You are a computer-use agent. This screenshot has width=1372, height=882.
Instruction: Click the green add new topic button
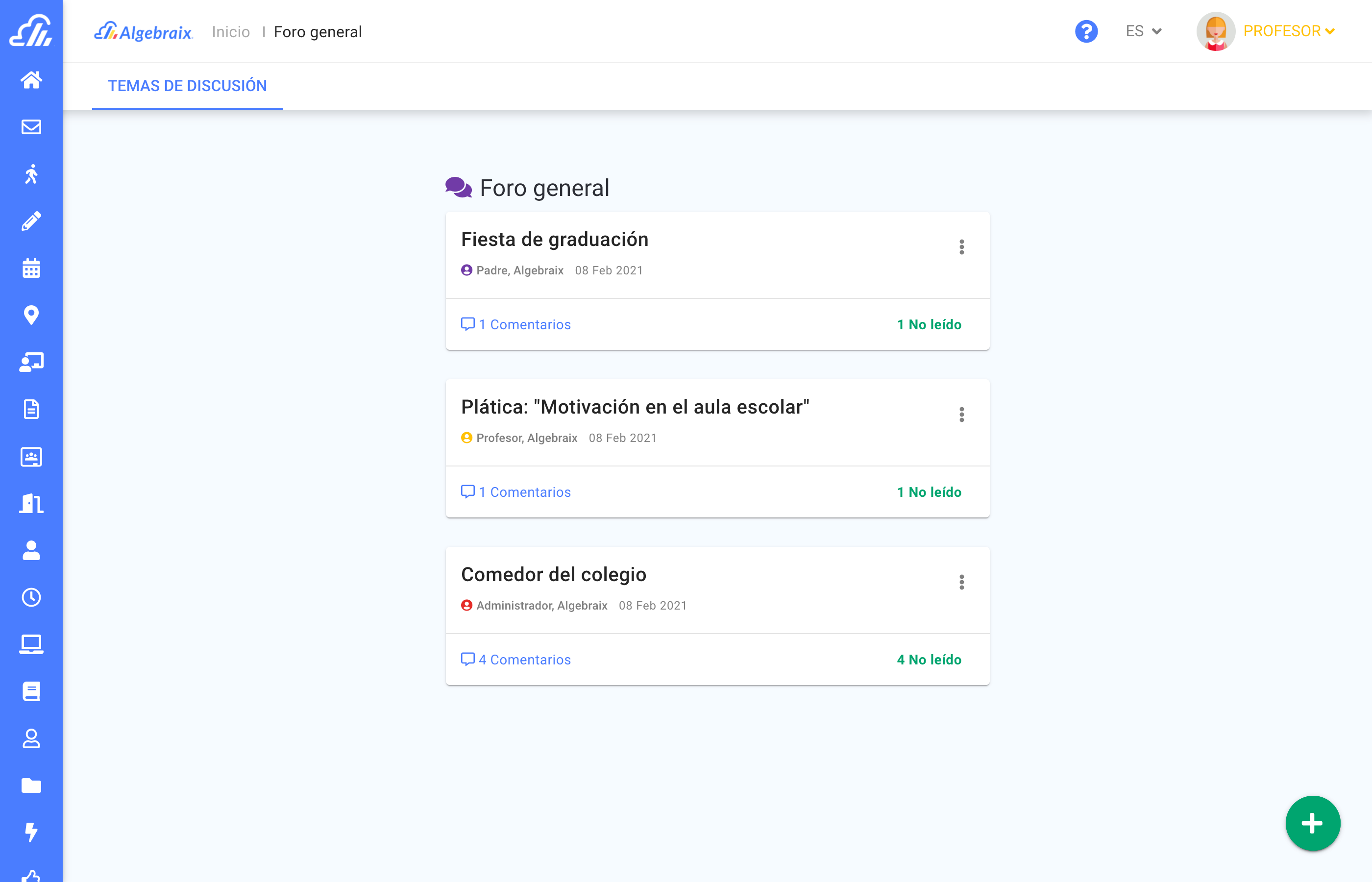coord(1312,823)
